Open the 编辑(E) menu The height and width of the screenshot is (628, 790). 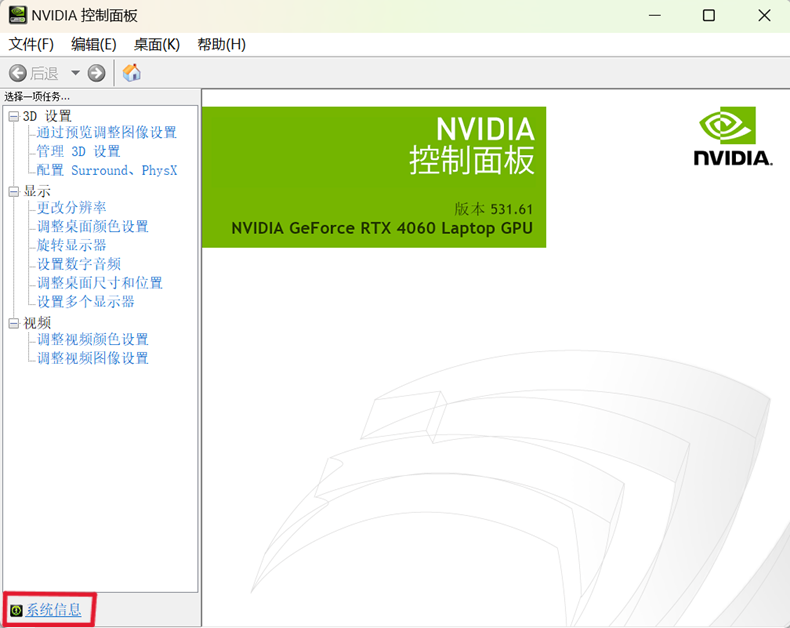94,44
